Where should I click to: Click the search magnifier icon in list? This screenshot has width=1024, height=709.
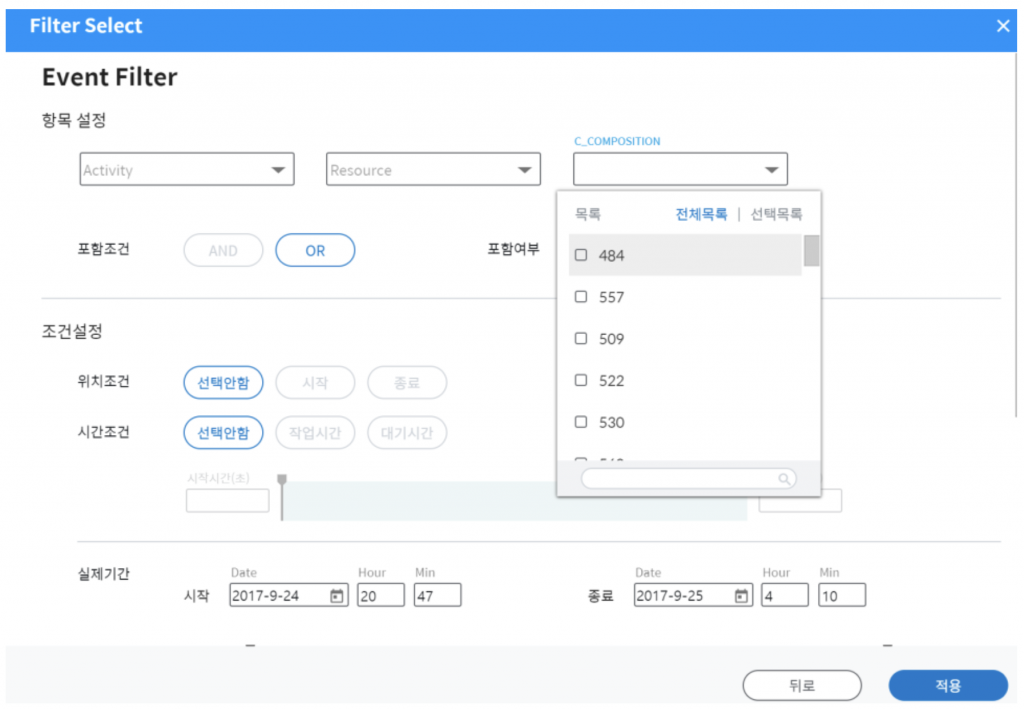pos(785,479)
